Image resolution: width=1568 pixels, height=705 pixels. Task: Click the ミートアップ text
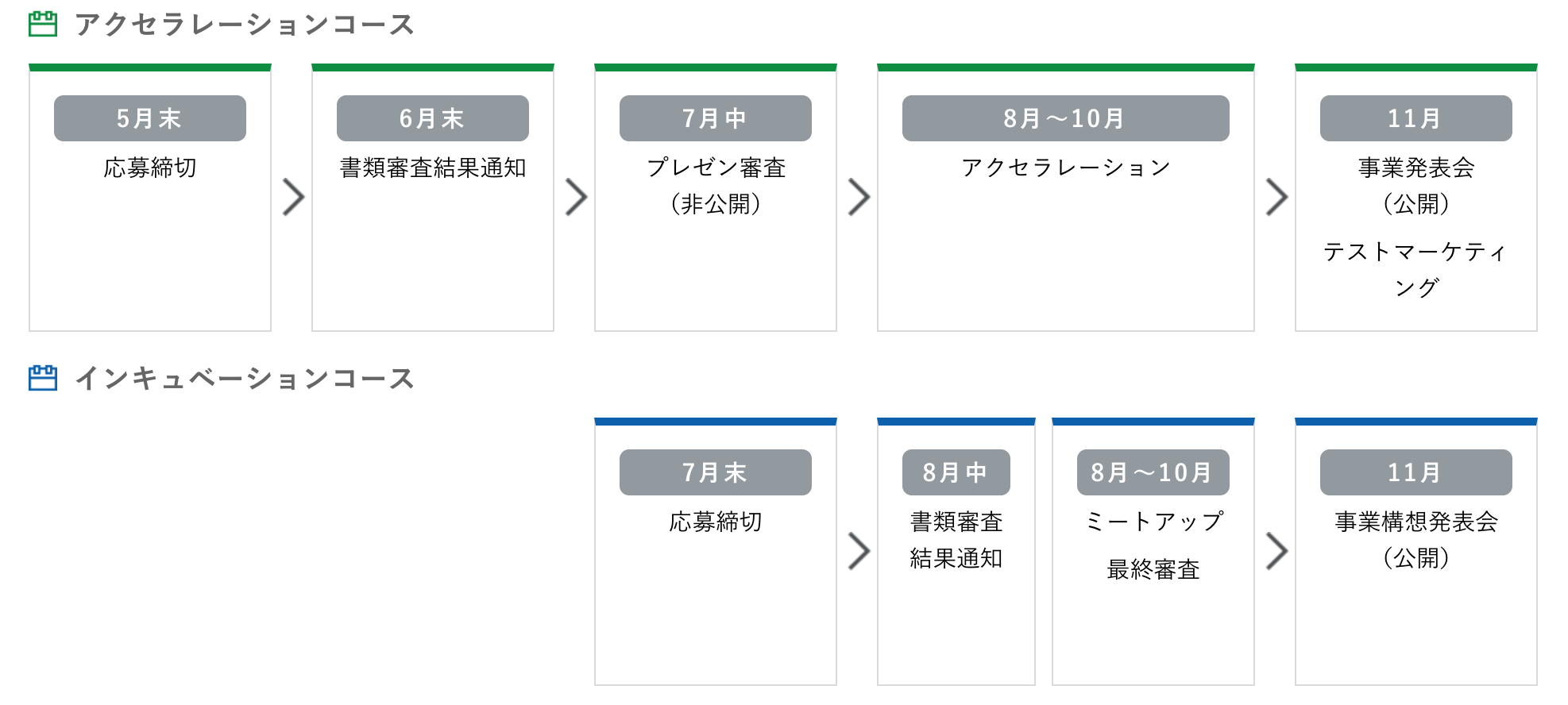pos(1153,522)
